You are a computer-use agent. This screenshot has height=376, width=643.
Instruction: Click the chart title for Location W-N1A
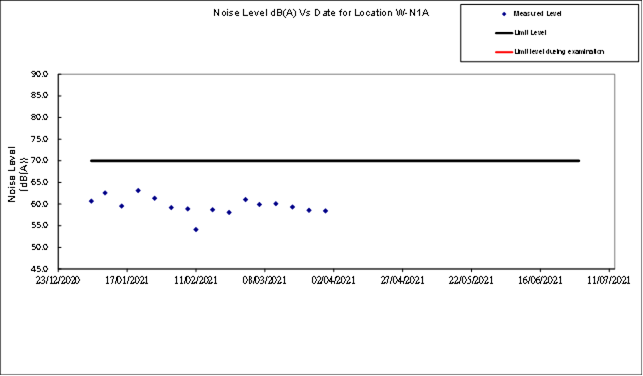pyautogui.click(x=321, y=13)
